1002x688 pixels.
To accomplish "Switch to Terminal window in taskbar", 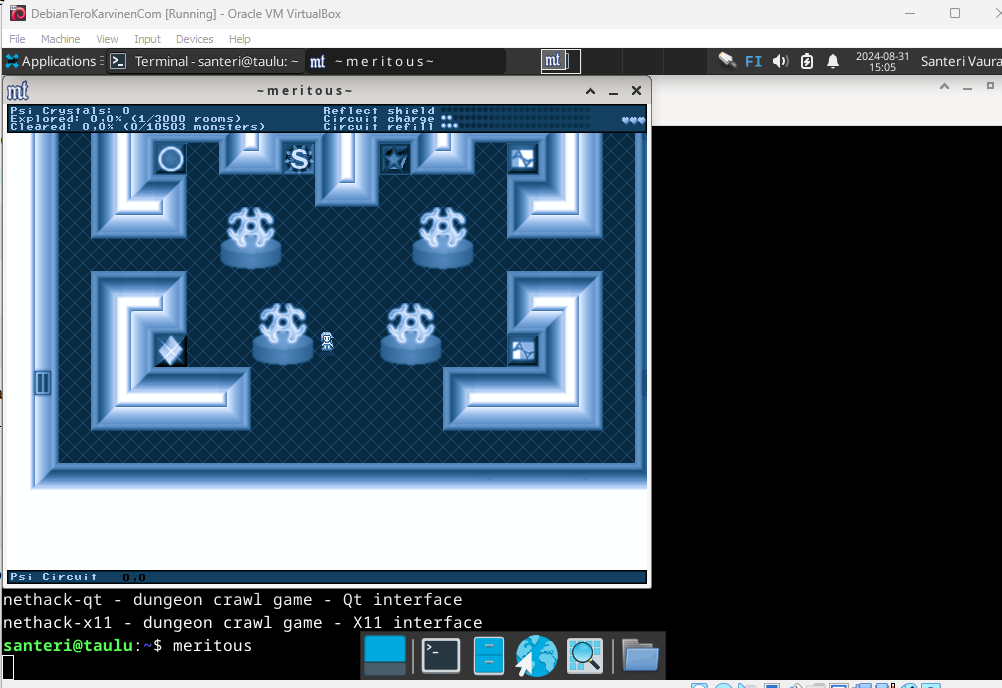I will point(205,62).
